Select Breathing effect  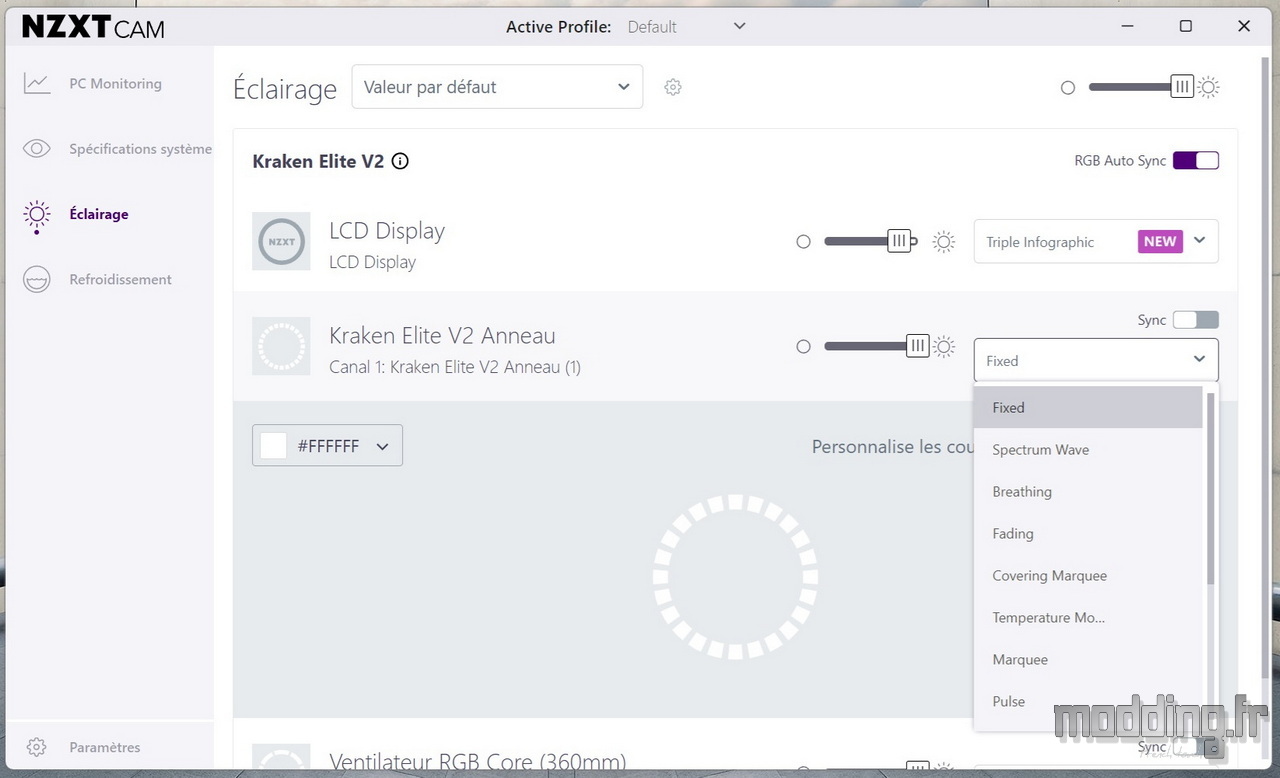coord(1088,492)
